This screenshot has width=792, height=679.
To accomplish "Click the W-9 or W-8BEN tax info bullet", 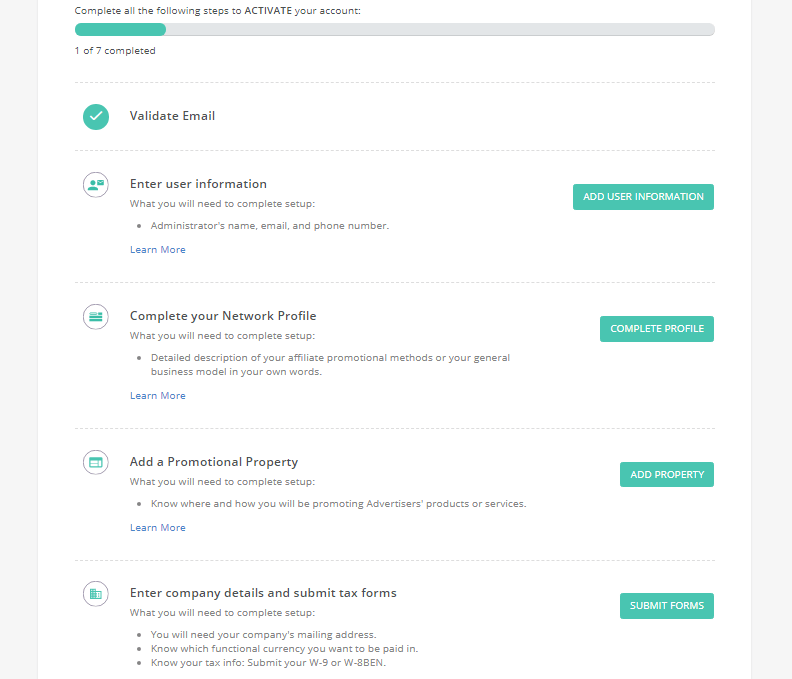I will click(x=268, y=662).
